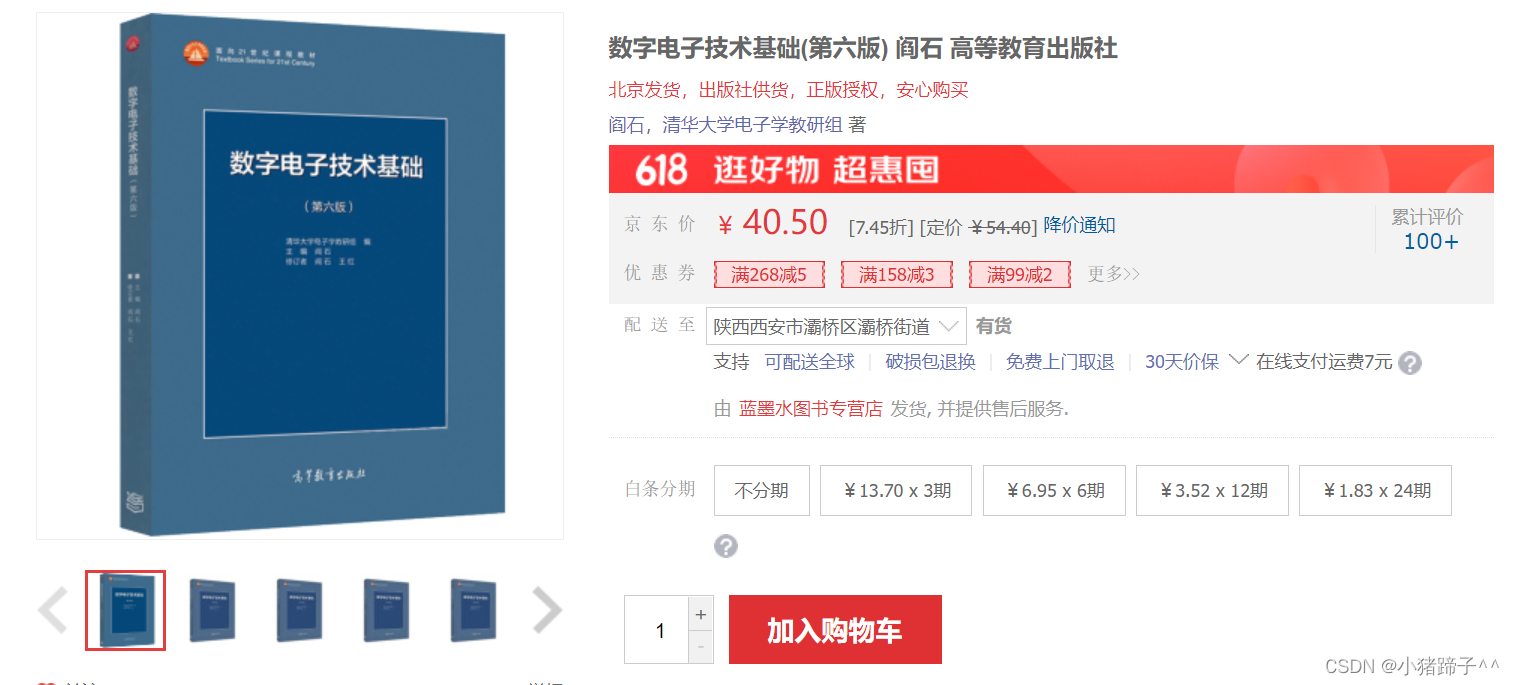Click the shipping fee help question icon
Image resolution: width=1514 pixels, height=685 pixels.
click(x=1410, y=363)
